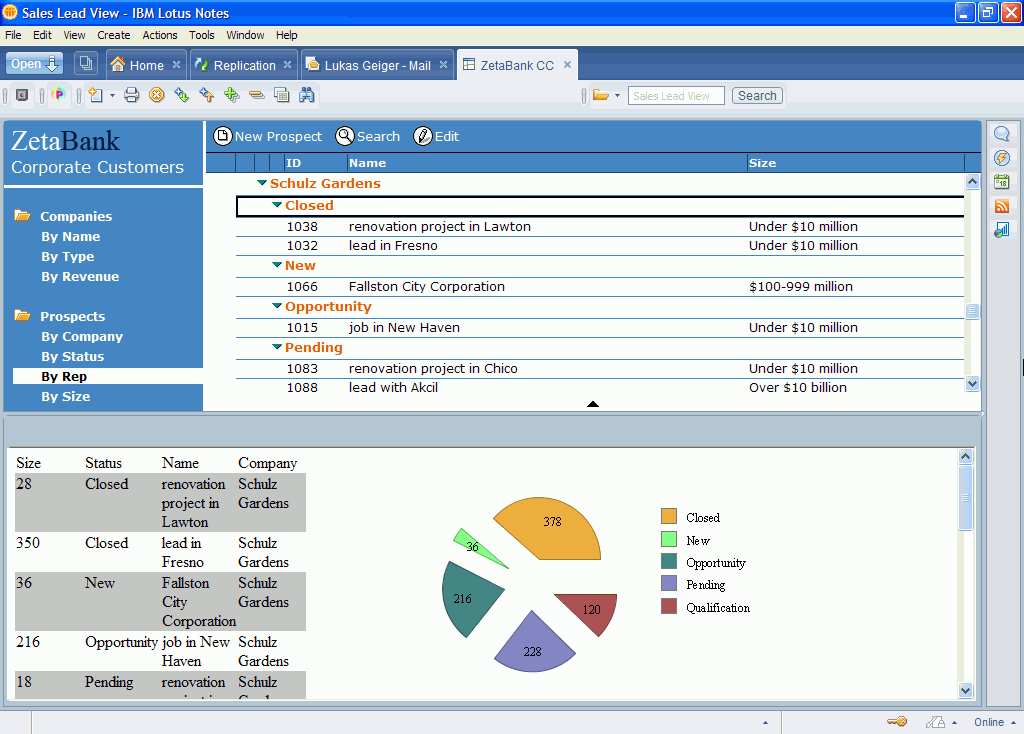Click the Prospects folder icon
The image size is (1024, 734).
coord(23,315)
